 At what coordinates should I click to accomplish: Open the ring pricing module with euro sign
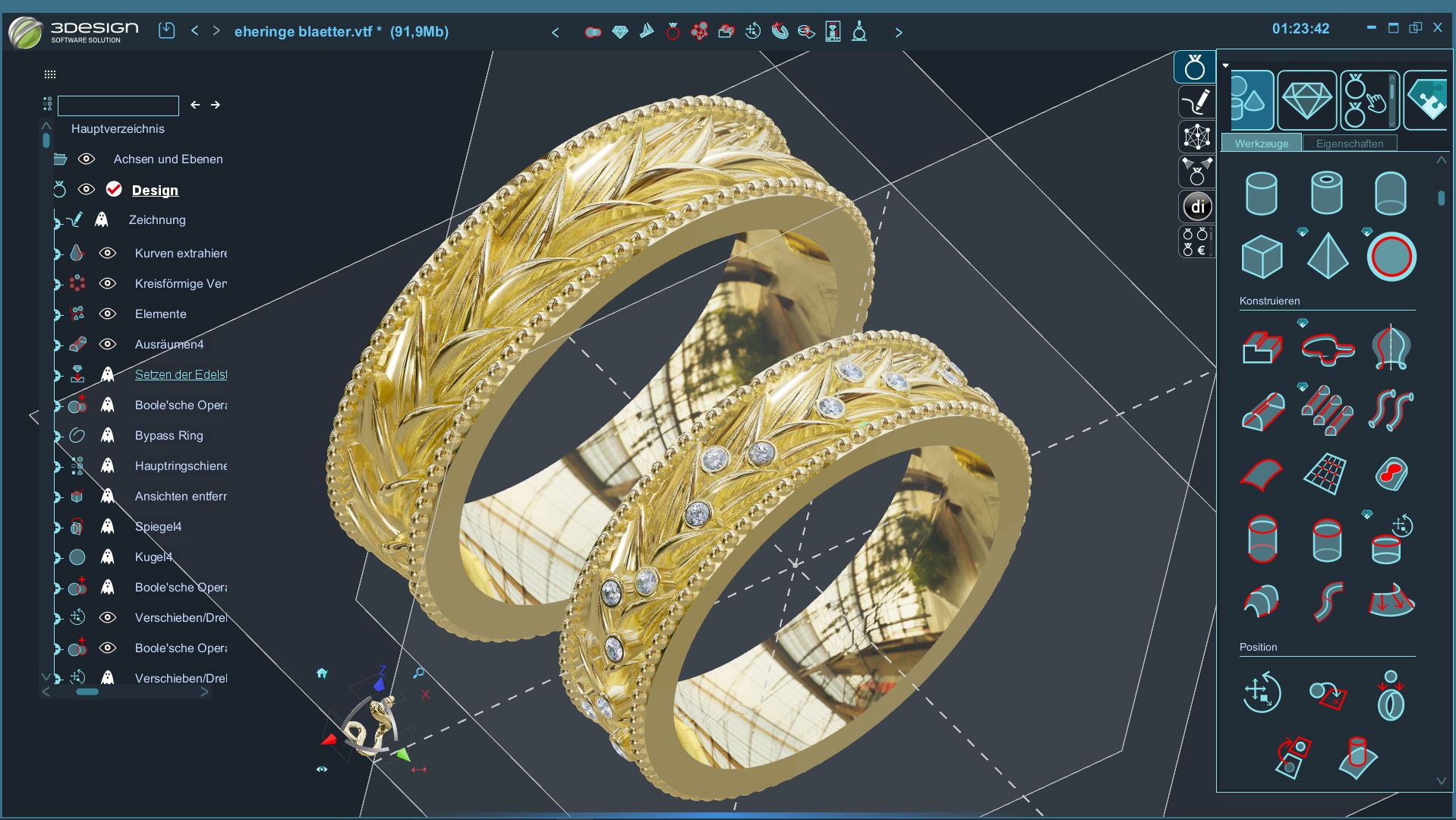tap(1196, 241)
